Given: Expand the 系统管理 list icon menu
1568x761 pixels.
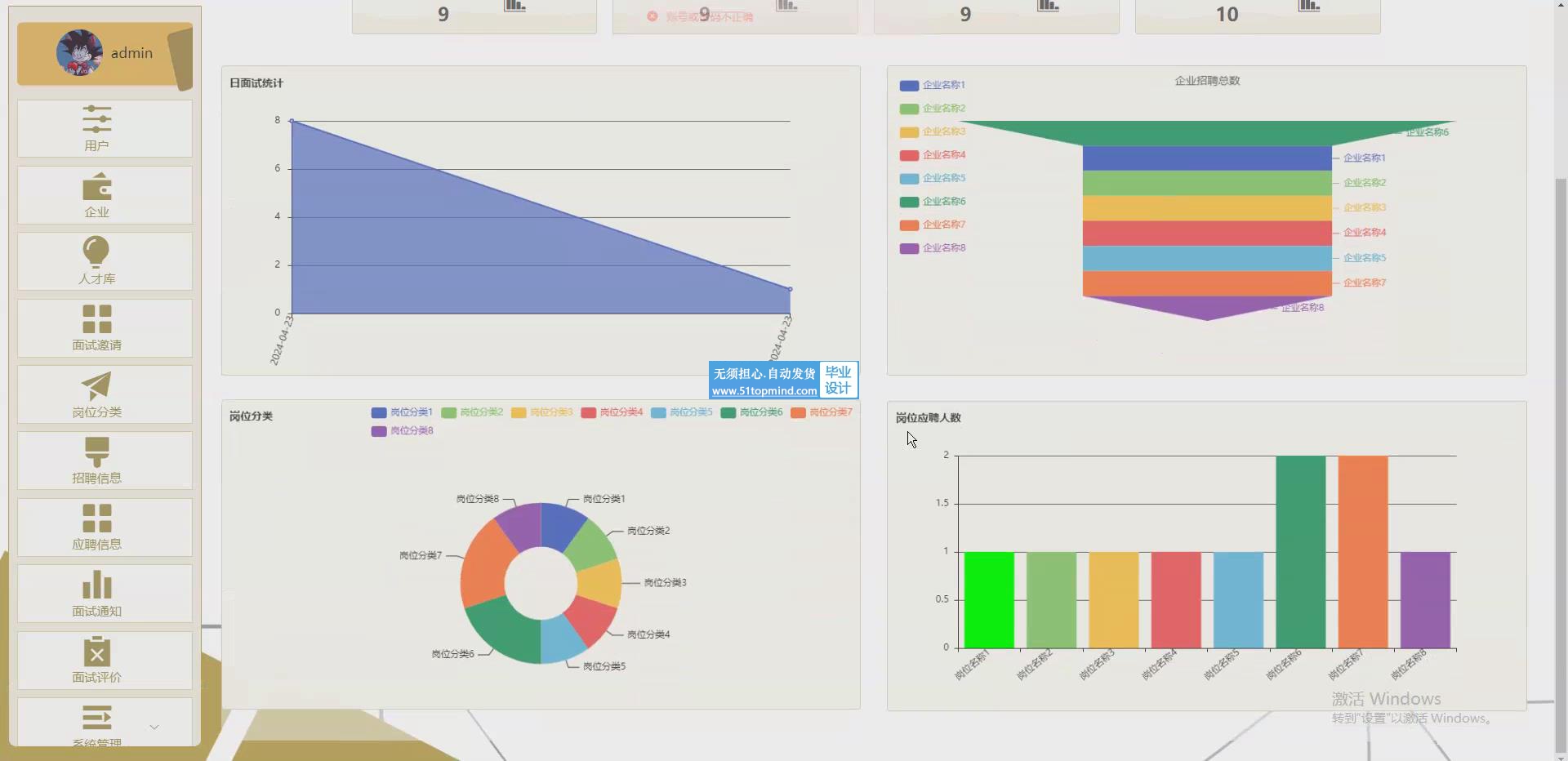Looking at the screenshot, I should pos(96,719).
